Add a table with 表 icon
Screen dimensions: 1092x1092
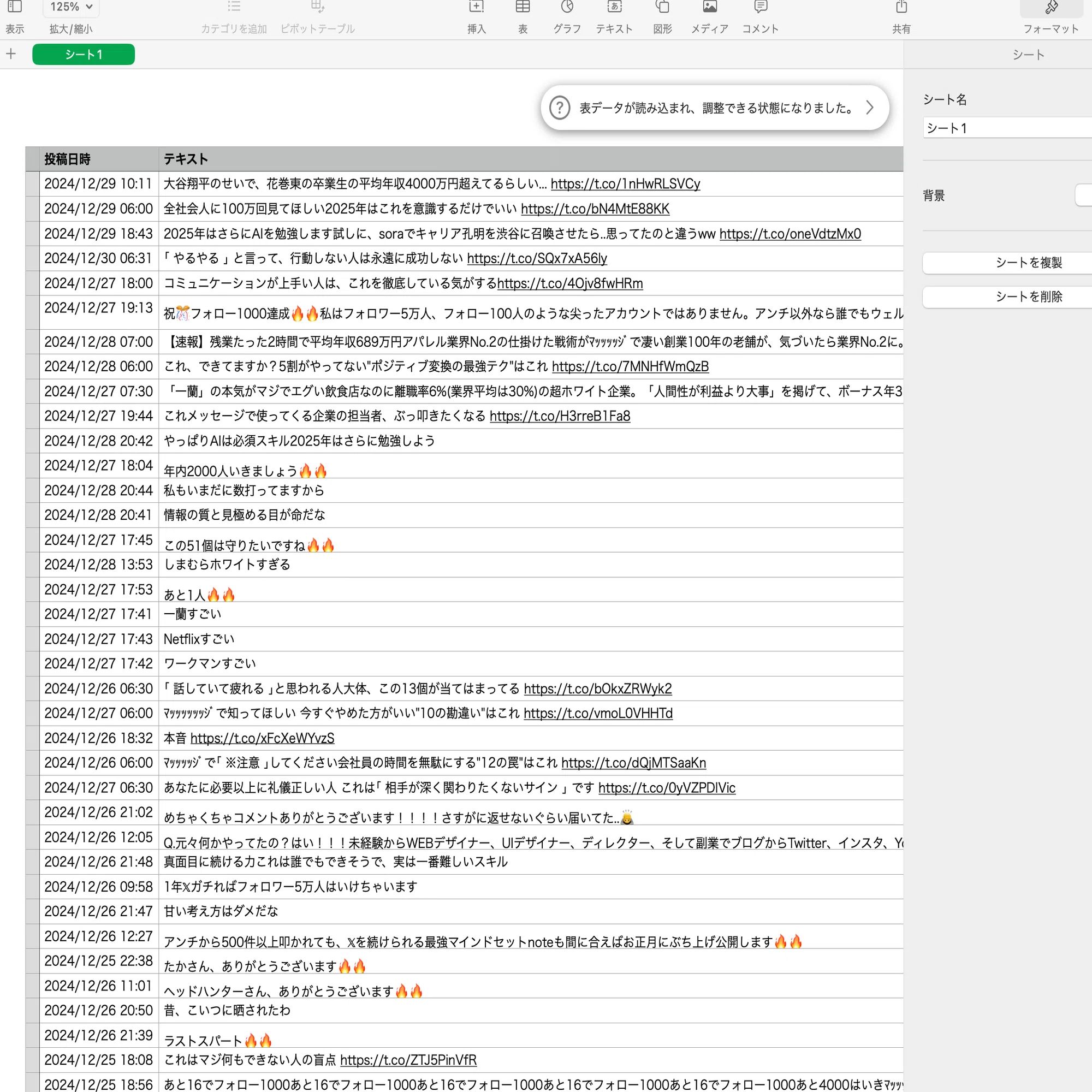(523, 7)
